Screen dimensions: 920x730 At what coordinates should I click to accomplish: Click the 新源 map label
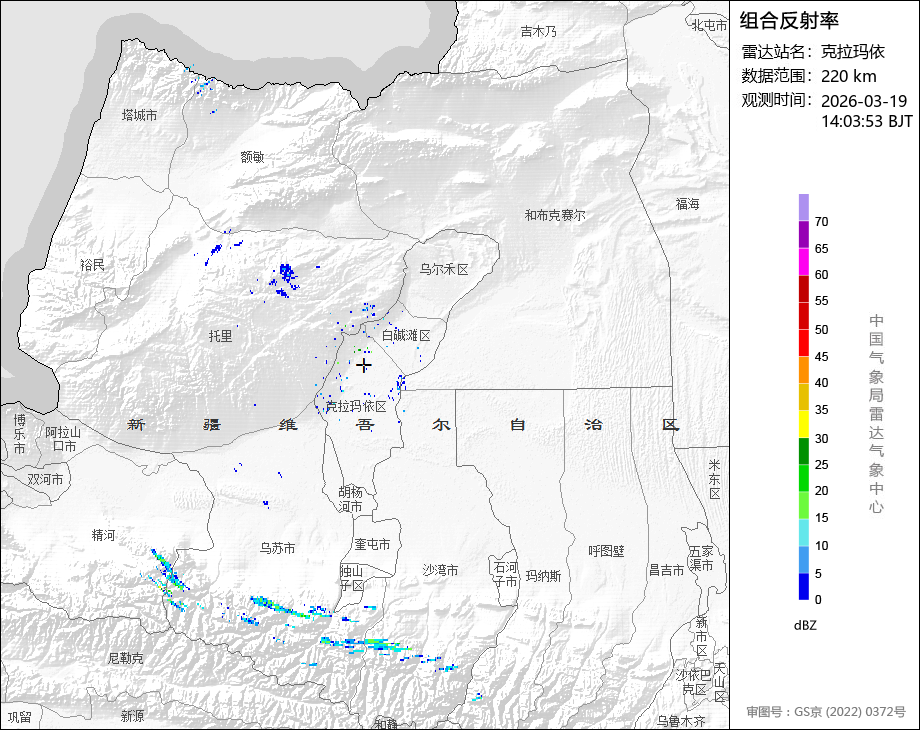[x=133, y=716]
